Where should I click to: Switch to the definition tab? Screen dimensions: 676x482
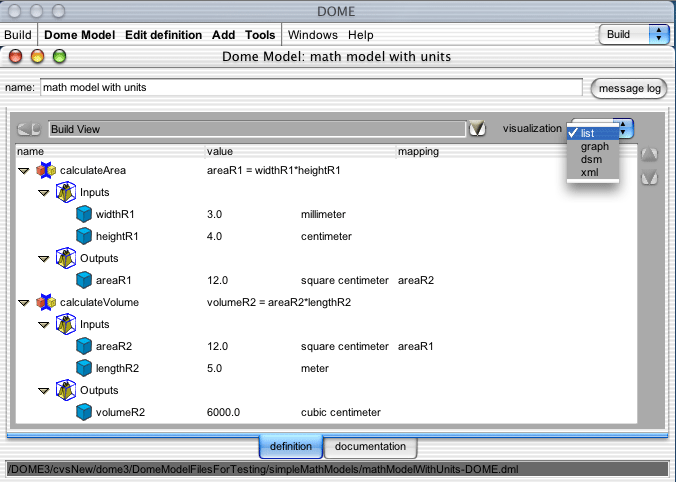291,447
